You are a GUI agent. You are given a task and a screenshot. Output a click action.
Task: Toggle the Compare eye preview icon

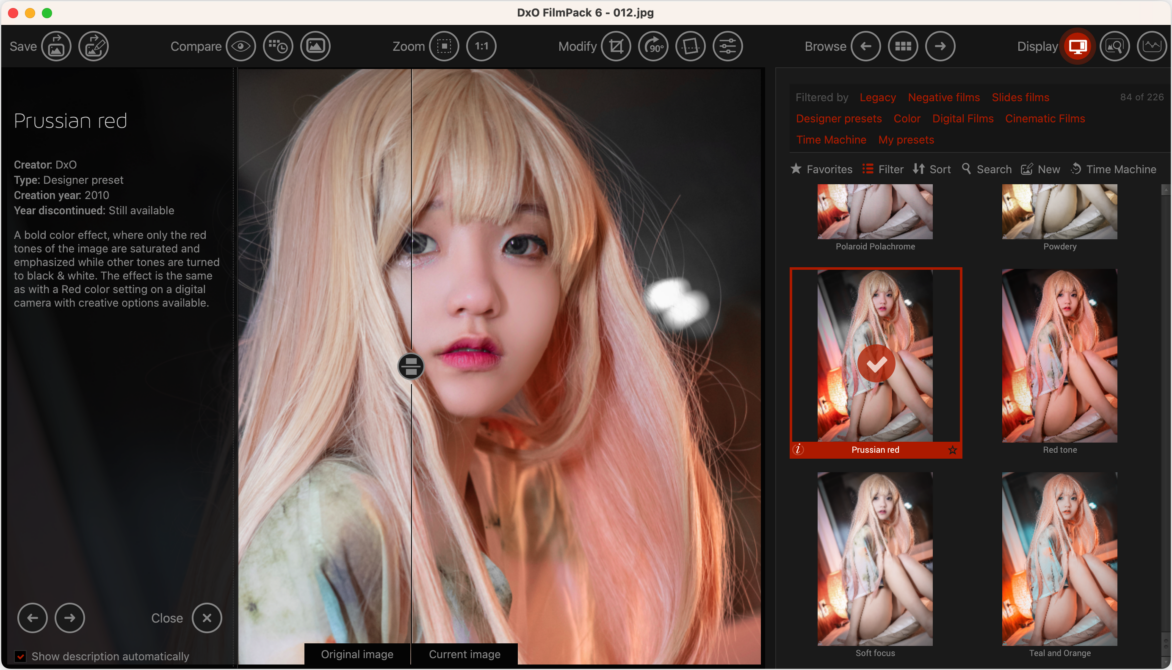click(241, 46)
